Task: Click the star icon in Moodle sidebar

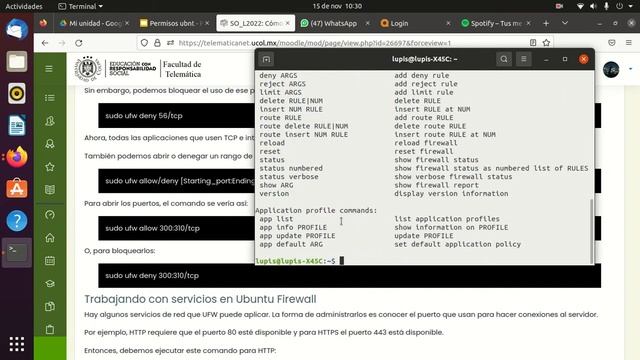Action: point(50,167)
